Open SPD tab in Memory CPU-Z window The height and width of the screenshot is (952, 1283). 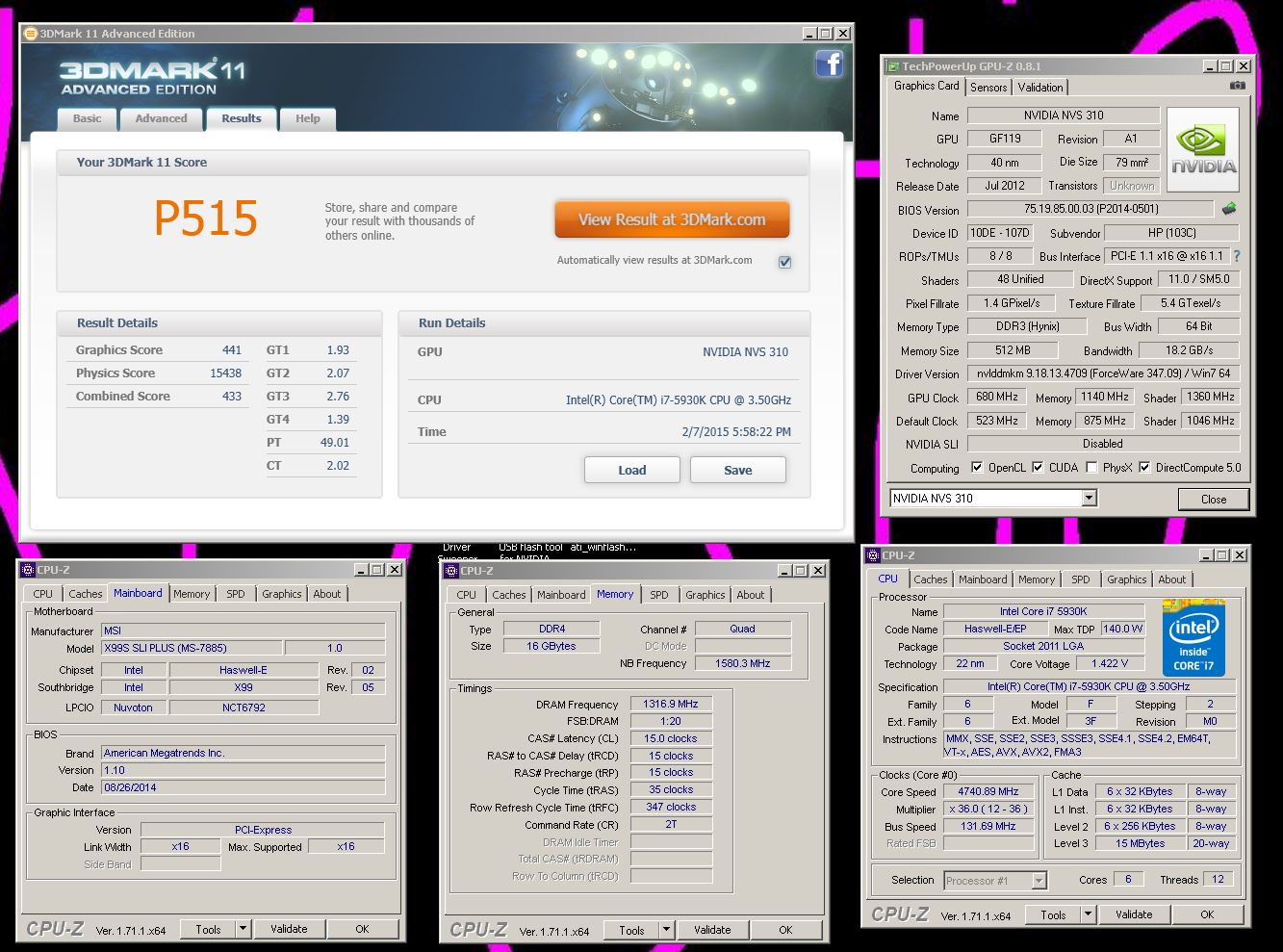pyautogui.click(x=658, y=595)
